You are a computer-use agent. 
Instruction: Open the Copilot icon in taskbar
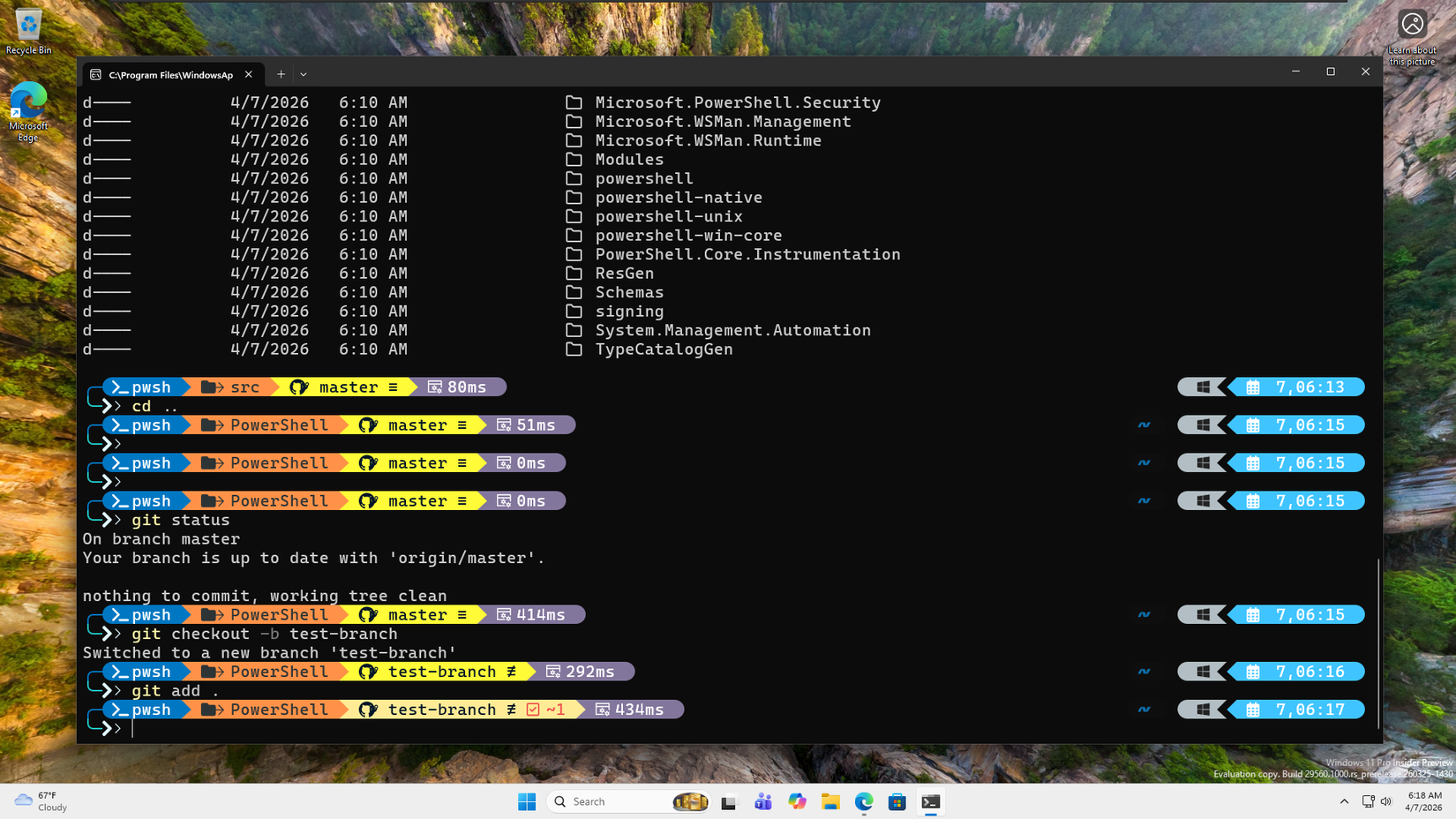(797, 801)
